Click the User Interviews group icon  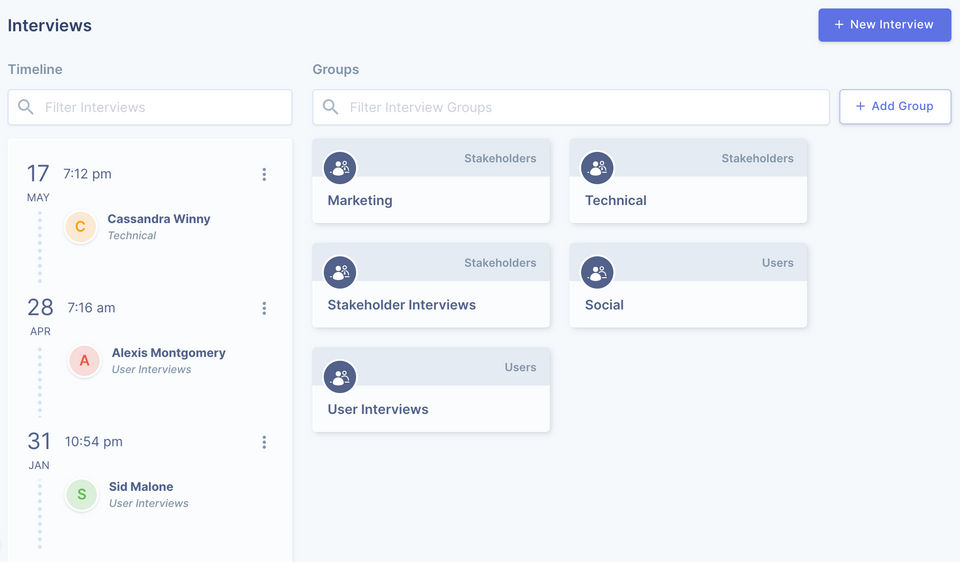point(340,377)
